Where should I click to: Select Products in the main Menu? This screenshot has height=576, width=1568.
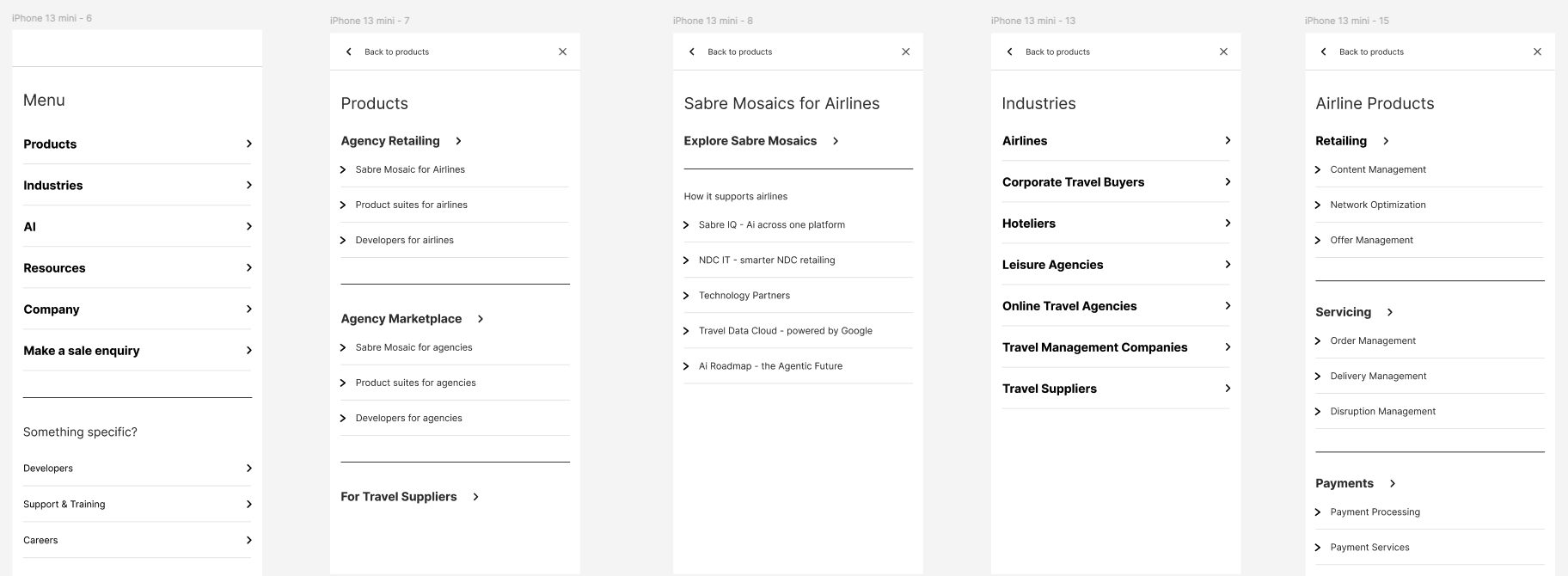50,144
